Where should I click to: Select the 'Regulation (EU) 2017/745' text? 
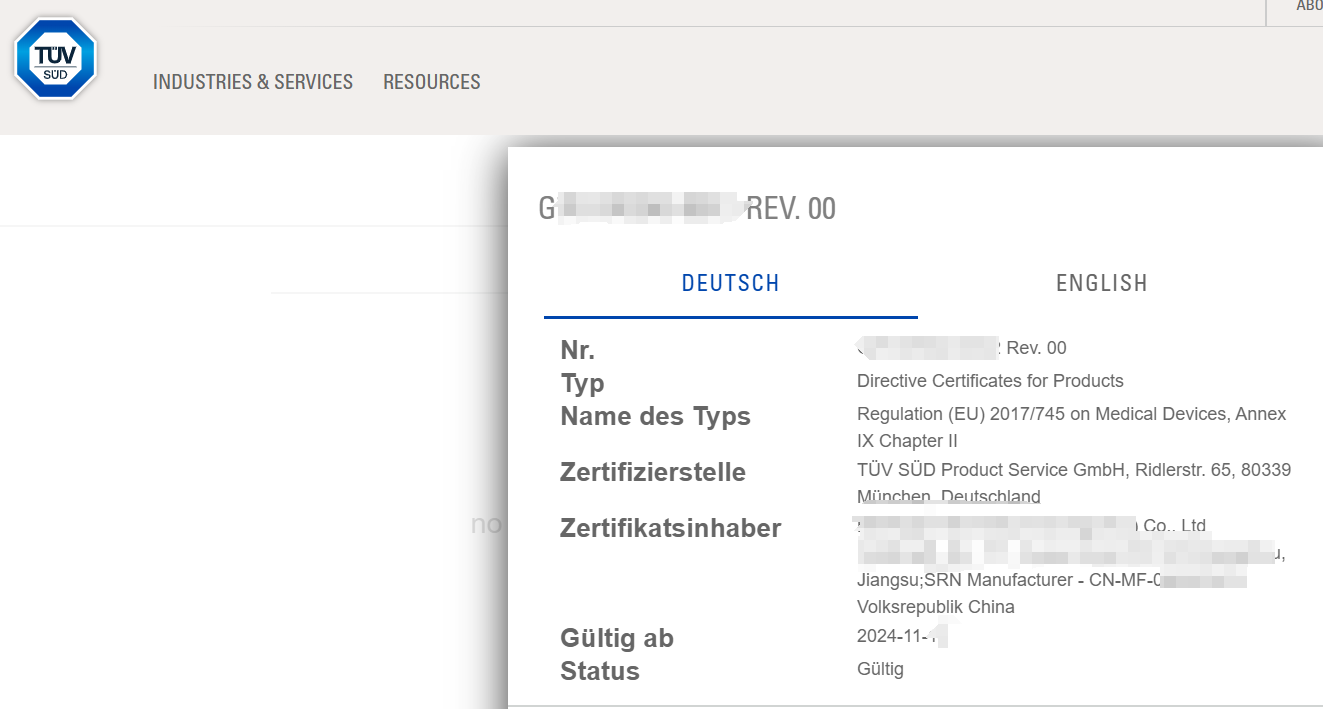(x=1072, y=427)
